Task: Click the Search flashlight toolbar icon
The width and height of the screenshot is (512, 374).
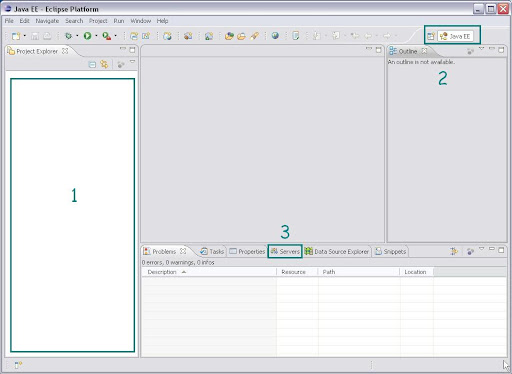Action: (254, 36)
